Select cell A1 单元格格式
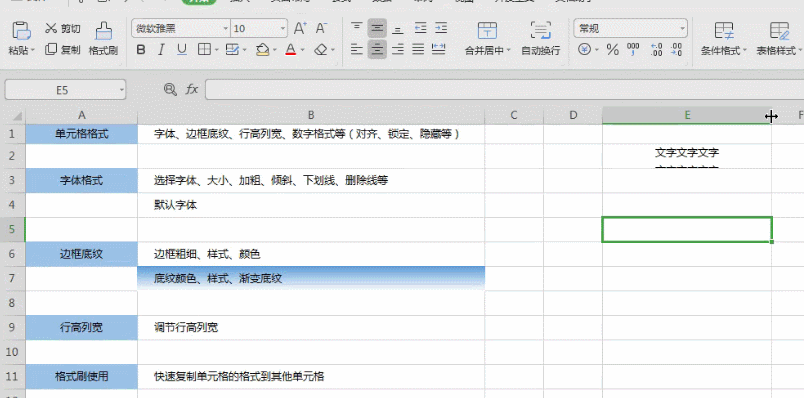 [x=82, y=134]
